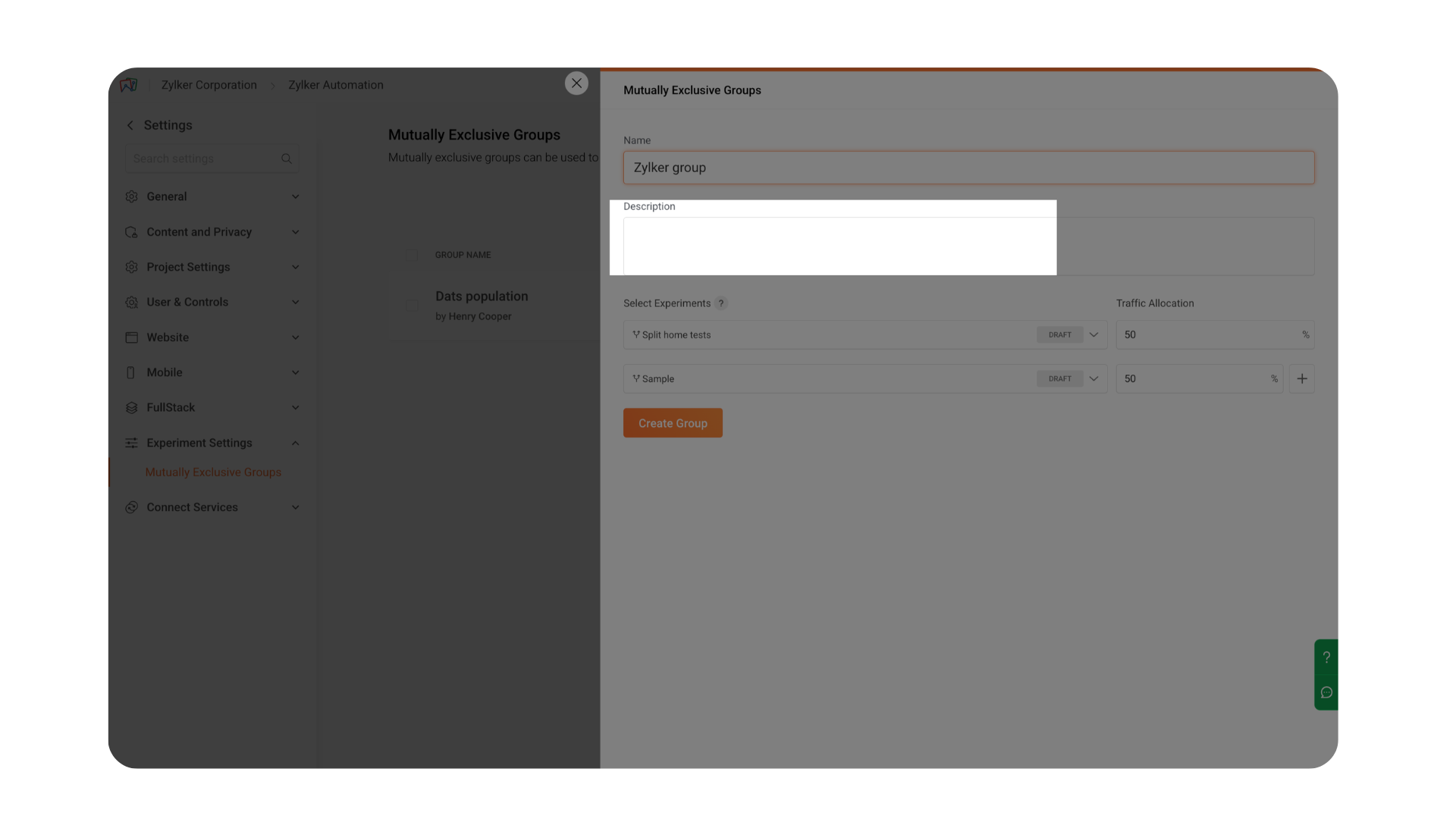
Task: Open the green help question mark widget
Action: pos(1326,657)
